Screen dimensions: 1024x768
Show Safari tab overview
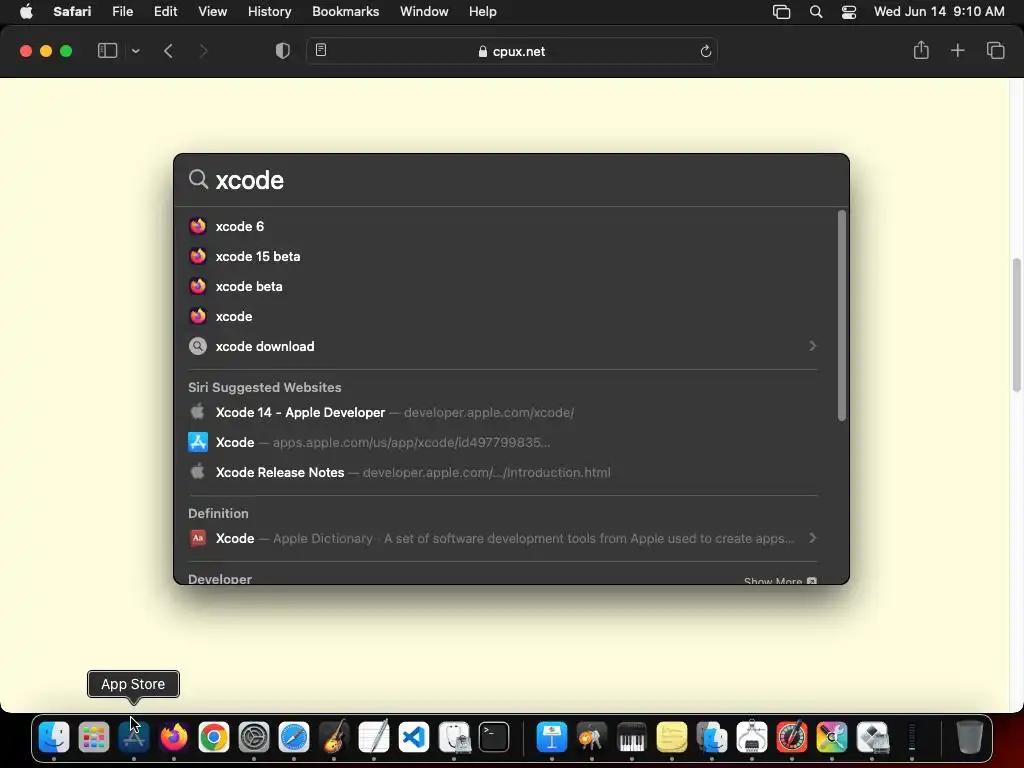(995, 50)
